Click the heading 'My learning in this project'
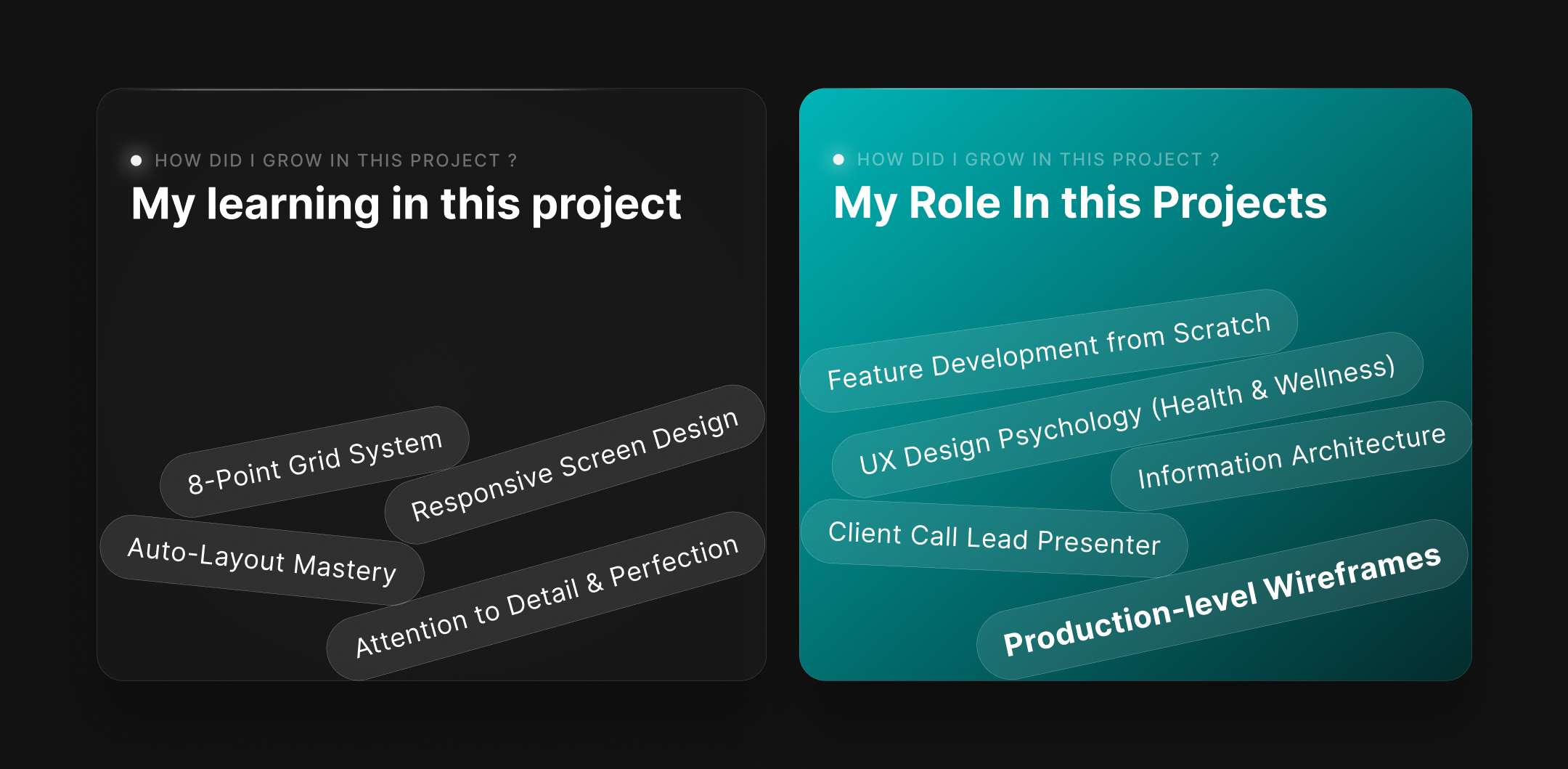Viewport: 1568px width, 769px height. tap(406, 204)
